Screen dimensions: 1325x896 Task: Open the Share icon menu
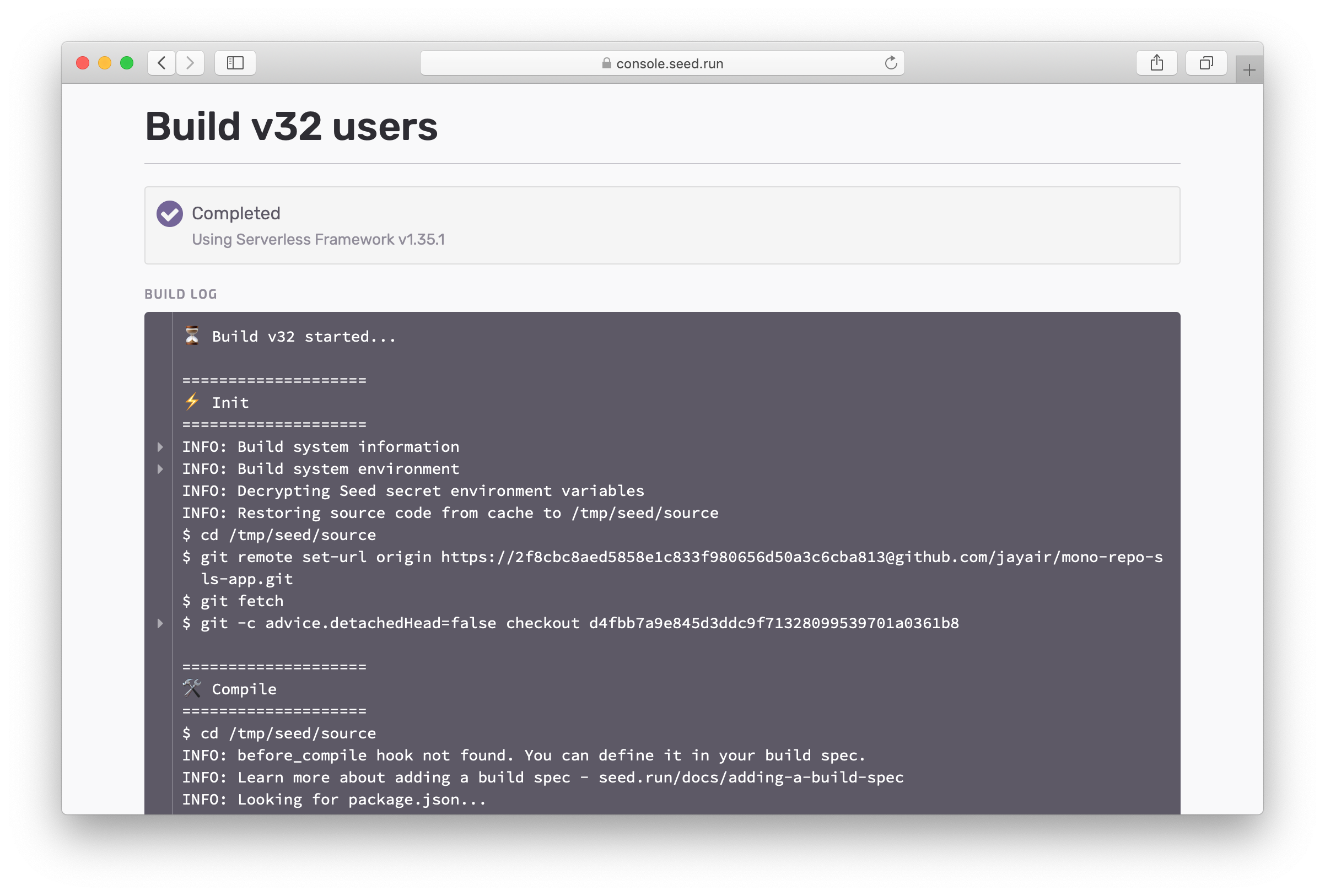1156,63
